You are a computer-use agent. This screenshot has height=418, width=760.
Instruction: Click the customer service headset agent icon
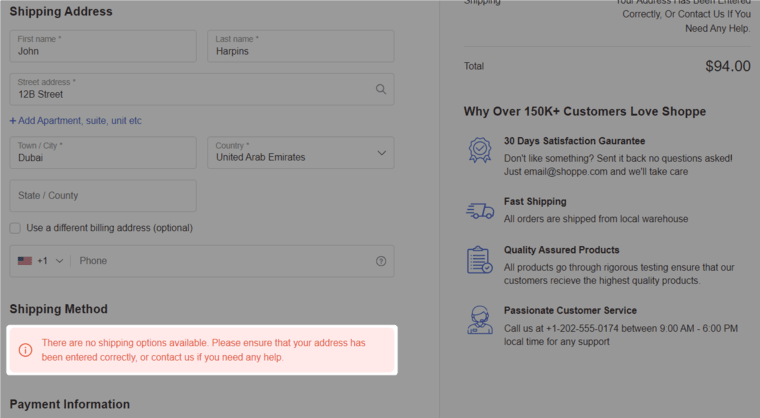coord(480,320)
